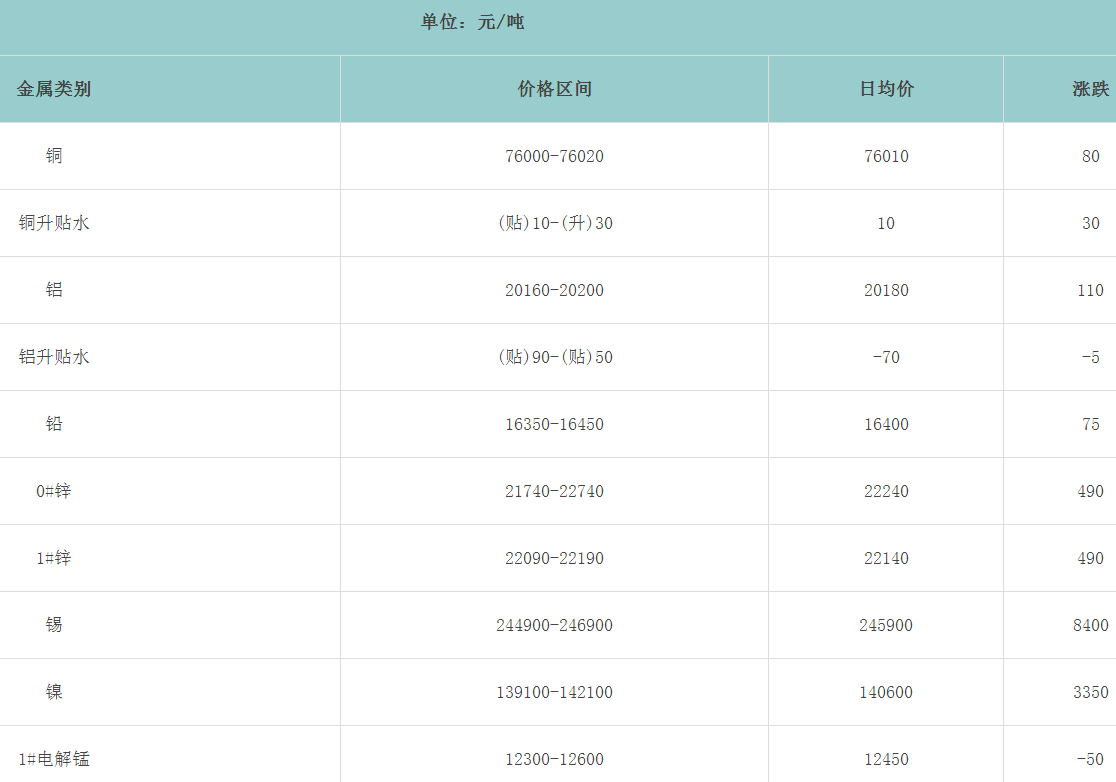Select the 锡 change value 8400
Image resolution: width=1116 pixels, height=782 pixels.
click(x=1090, y=625)
